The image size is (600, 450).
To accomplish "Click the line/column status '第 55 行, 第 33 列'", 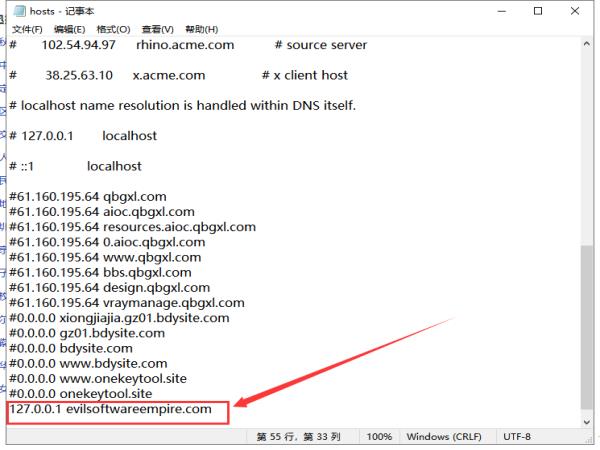I will pos(298,437).
